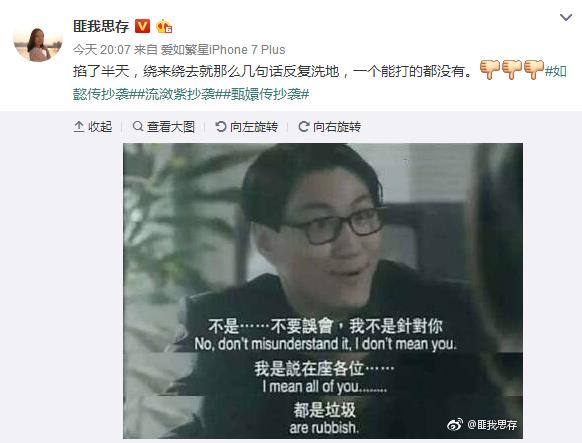
Task: Click the expanded movie still image
Action: [323, 291]
